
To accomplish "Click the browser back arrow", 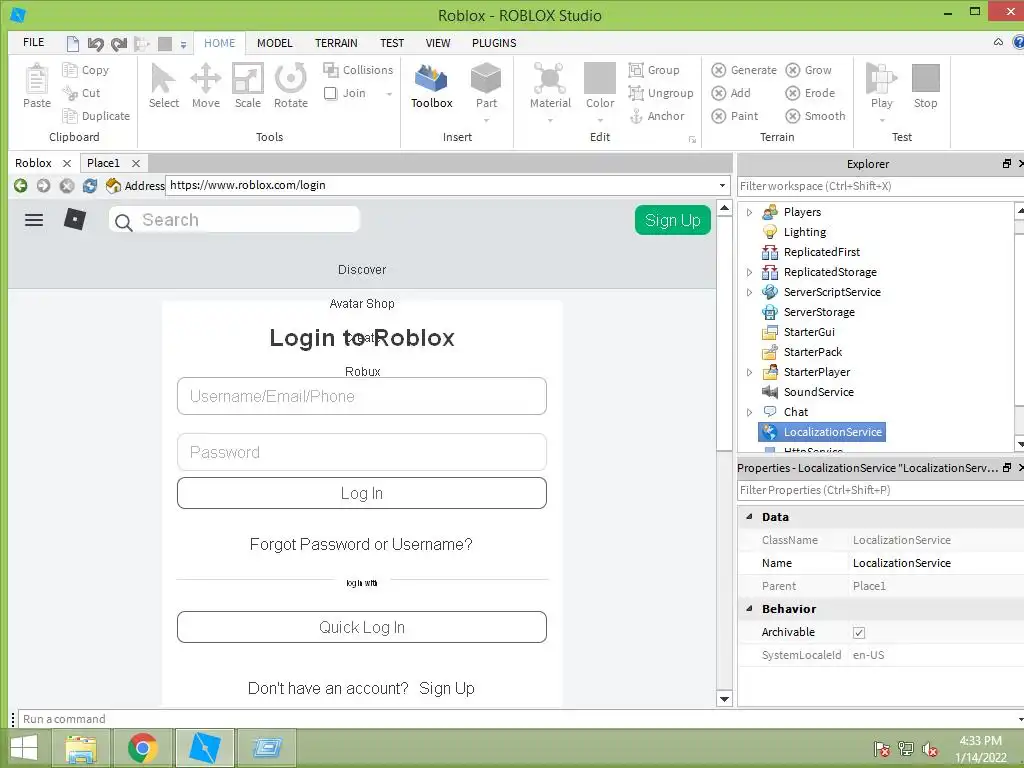I will pos(20,185).
